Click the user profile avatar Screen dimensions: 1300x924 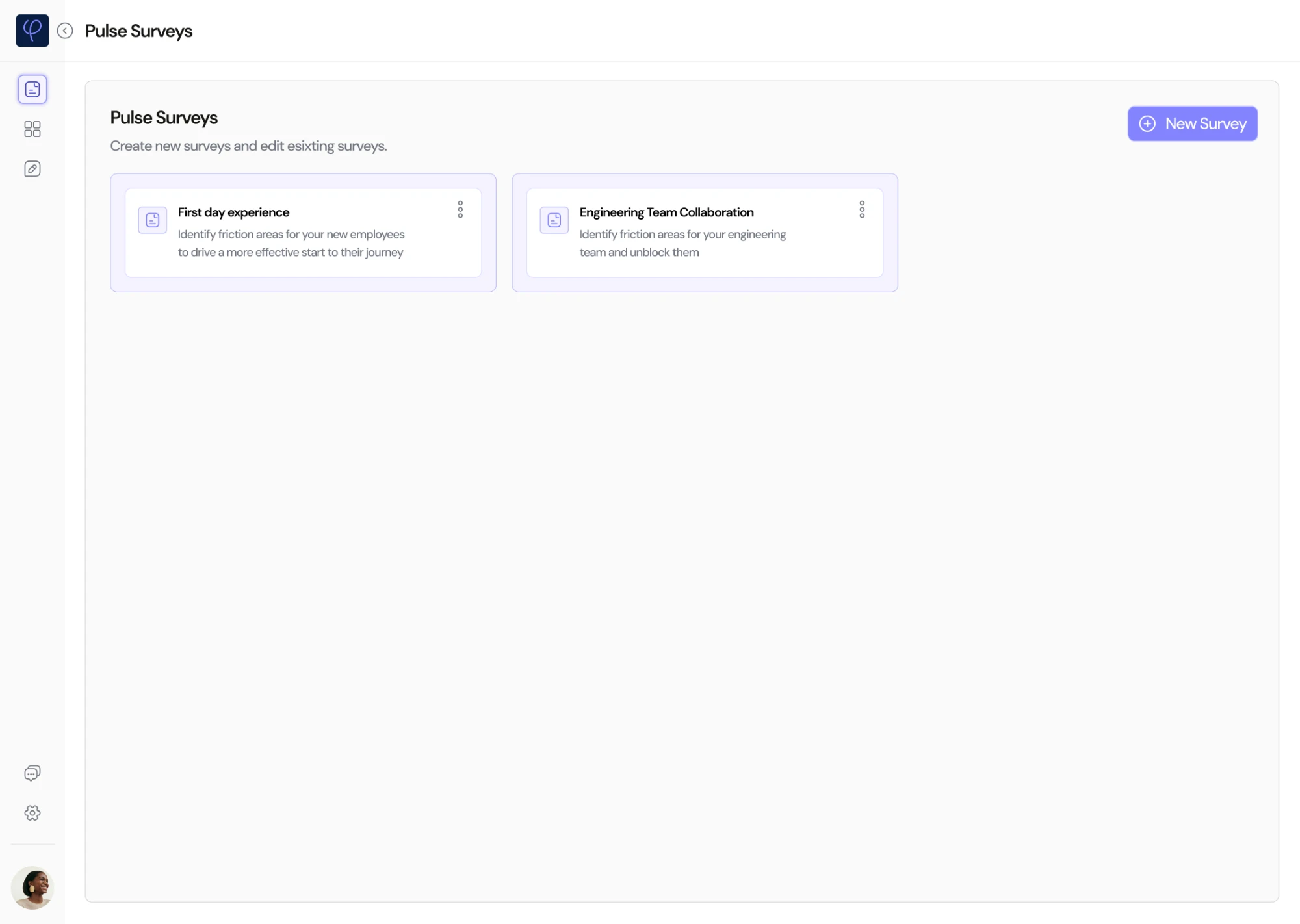[32, 888]
